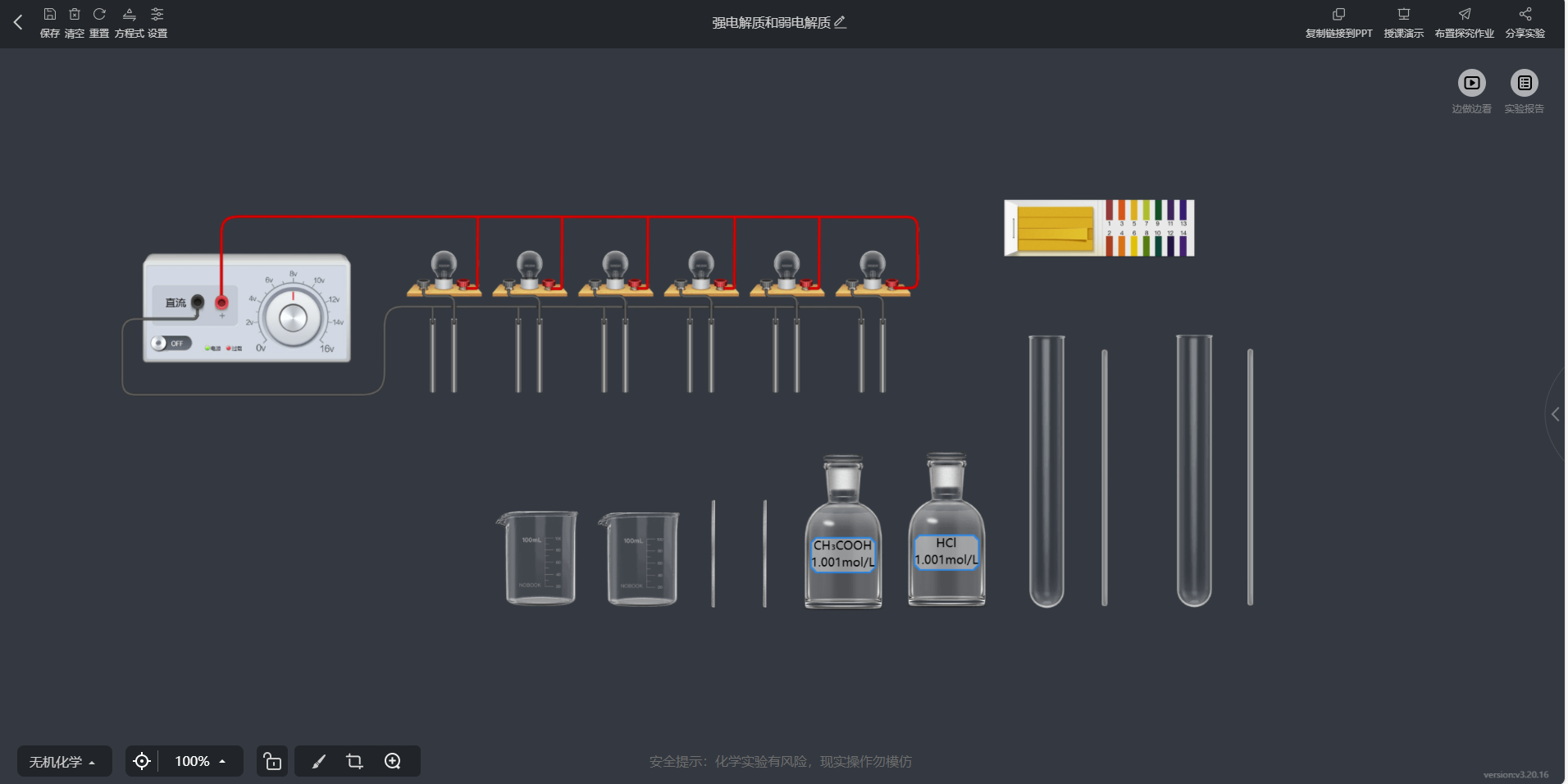Image resolution: width=1568 pixels, height=784 pixels.
Task: Click the voltage adjustment knob
Action: (x=293, y=318)
